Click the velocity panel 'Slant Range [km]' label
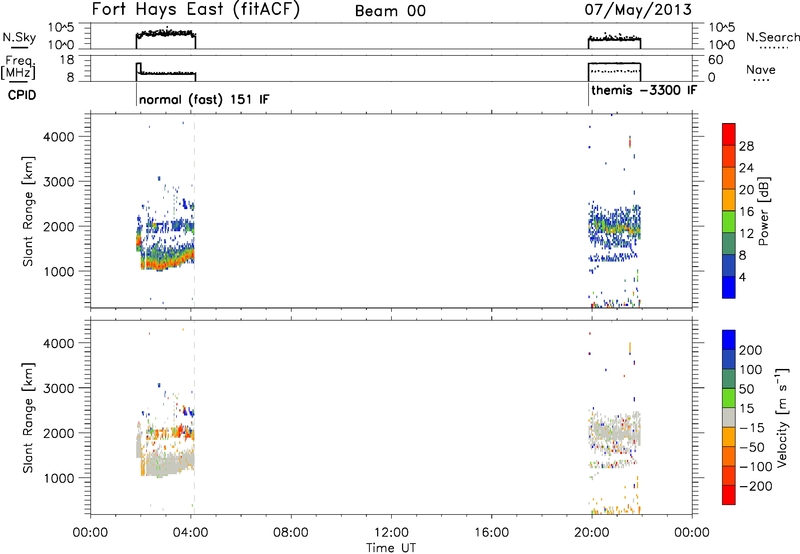This screenshot has width=800, height=554. click(x=28, y=417)
